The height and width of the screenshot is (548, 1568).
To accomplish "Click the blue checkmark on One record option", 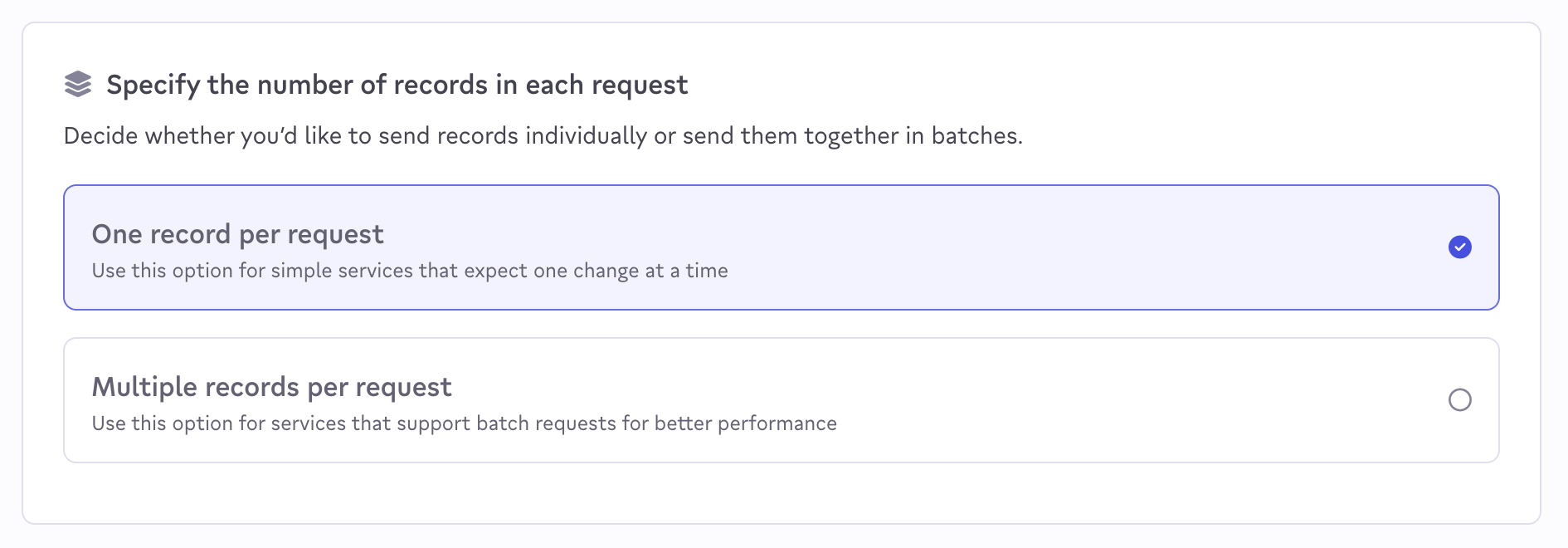I will tap(1459, 247).
